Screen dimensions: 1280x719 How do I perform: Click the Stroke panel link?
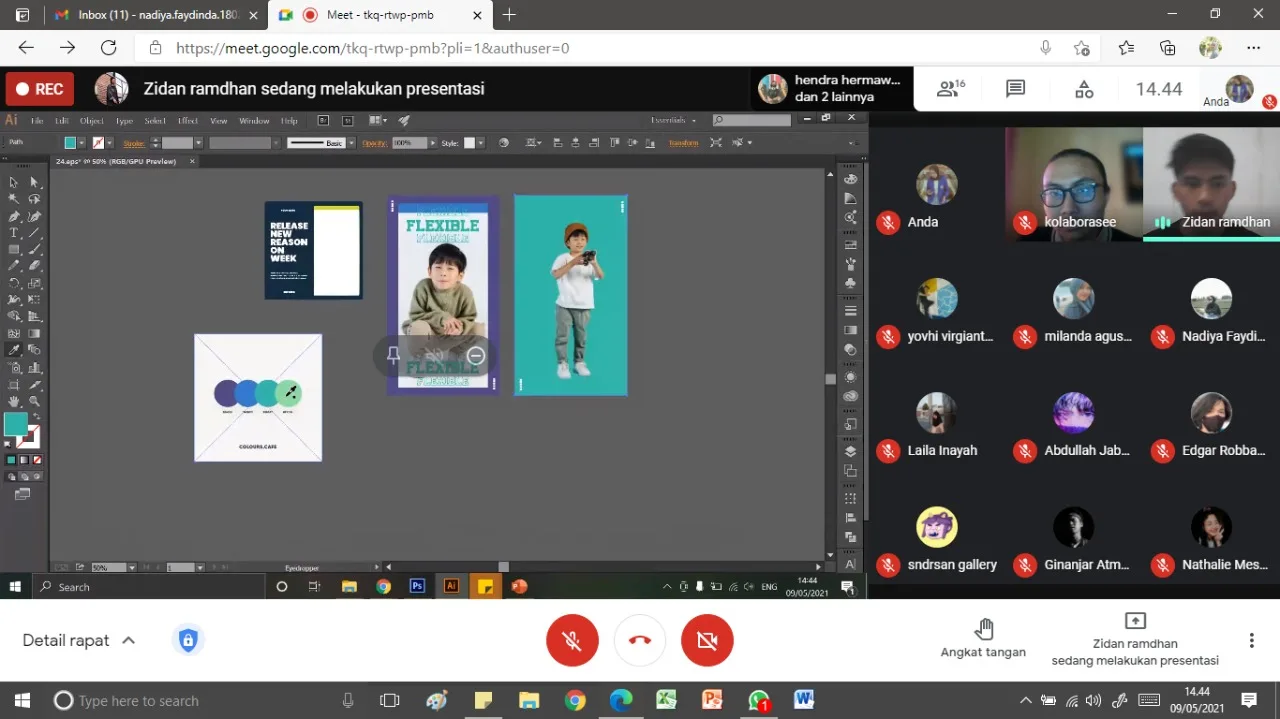coord(134,143)
